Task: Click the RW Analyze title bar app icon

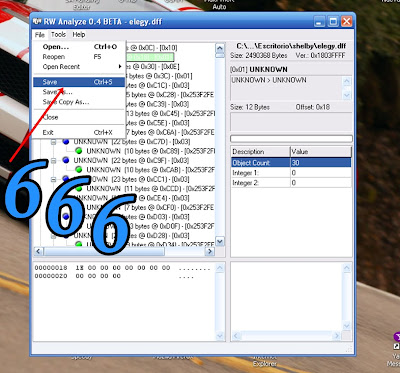Action: (37, 22)
